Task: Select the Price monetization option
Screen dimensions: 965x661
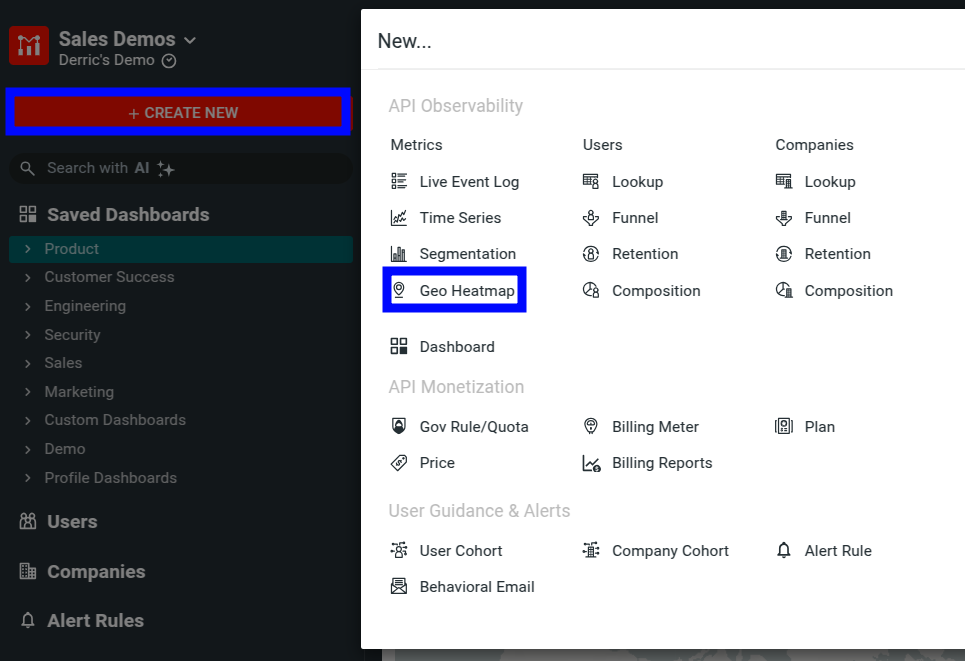Action: (x=434, y=462)
